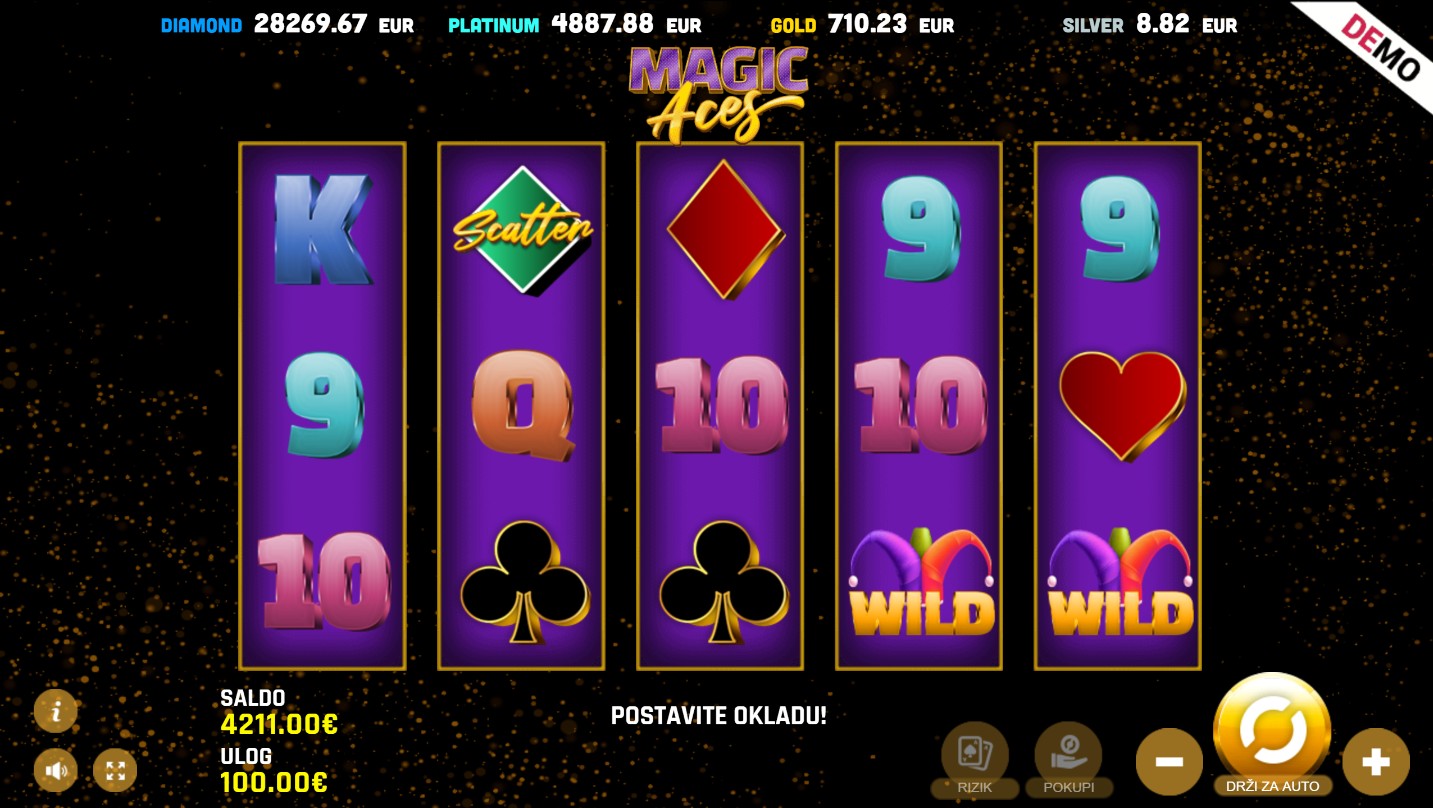Screen dimensions: 1433x808
Task: View the Platinum jackpot amount
Action: [602, 24]
